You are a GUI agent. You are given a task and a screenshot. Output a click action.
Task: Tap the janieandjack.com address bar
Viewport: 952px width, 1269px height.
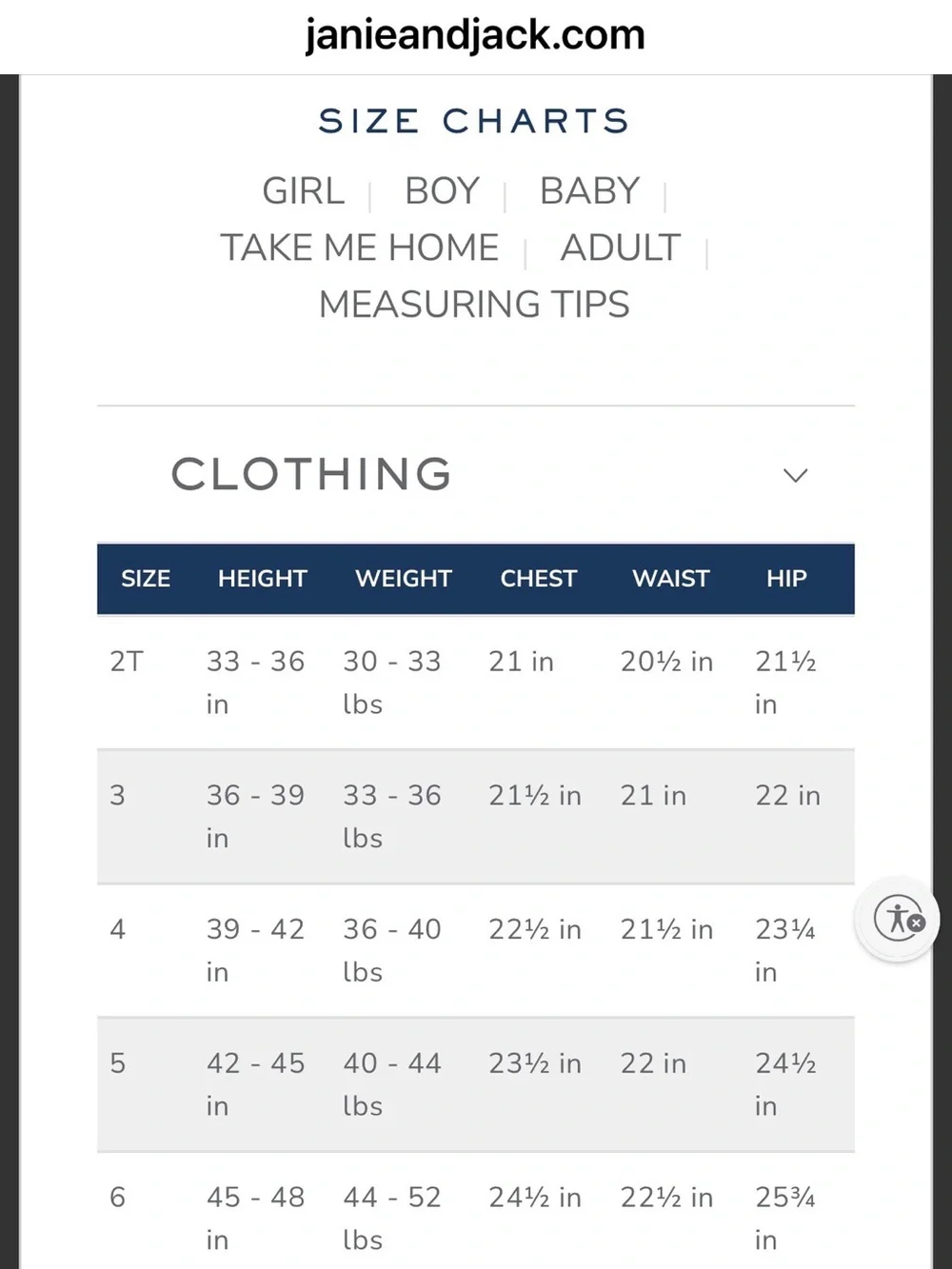[475, 35]
